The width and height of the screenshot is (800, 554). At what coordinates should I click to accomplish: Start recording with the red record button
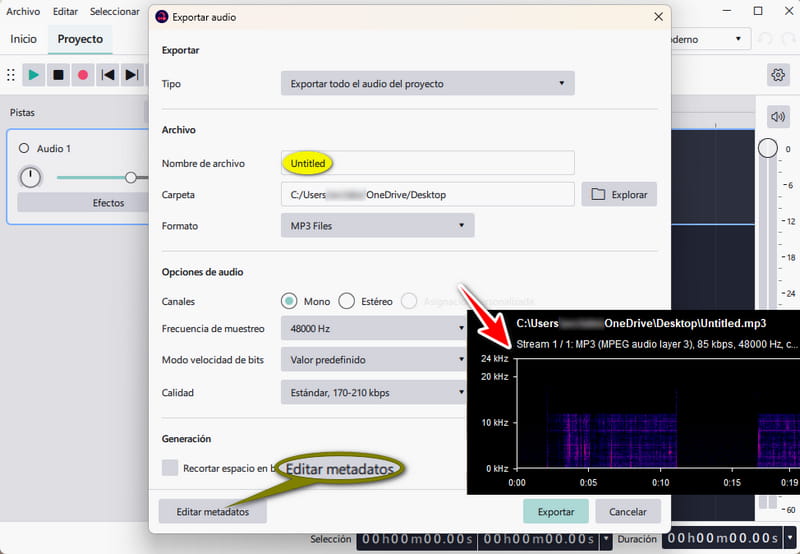(x=83, y=75)
